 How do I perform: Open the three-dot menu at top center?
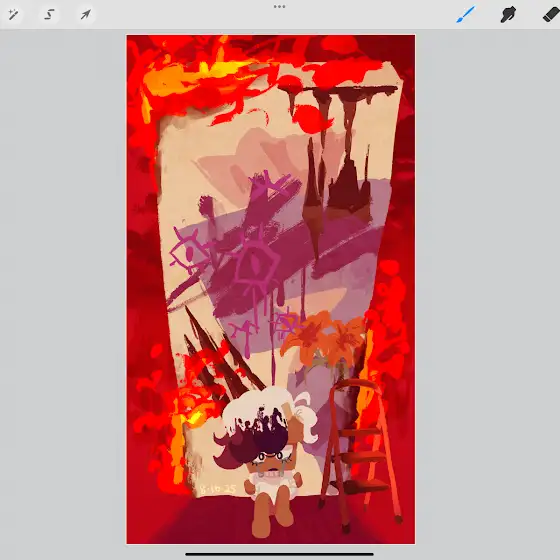pos(279,6)
